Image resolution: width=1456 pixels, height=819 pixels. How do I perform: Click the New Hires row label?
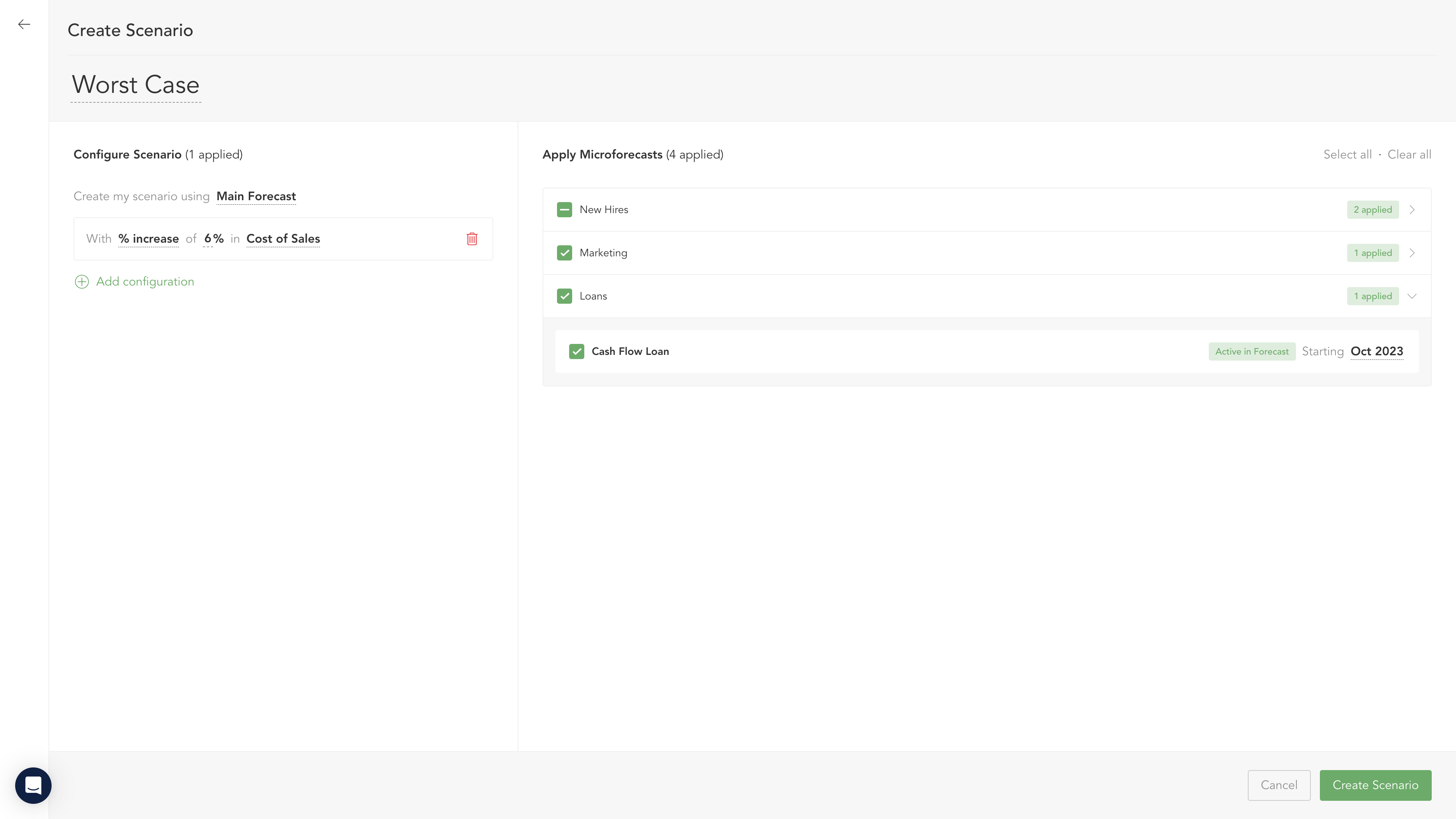604,210
